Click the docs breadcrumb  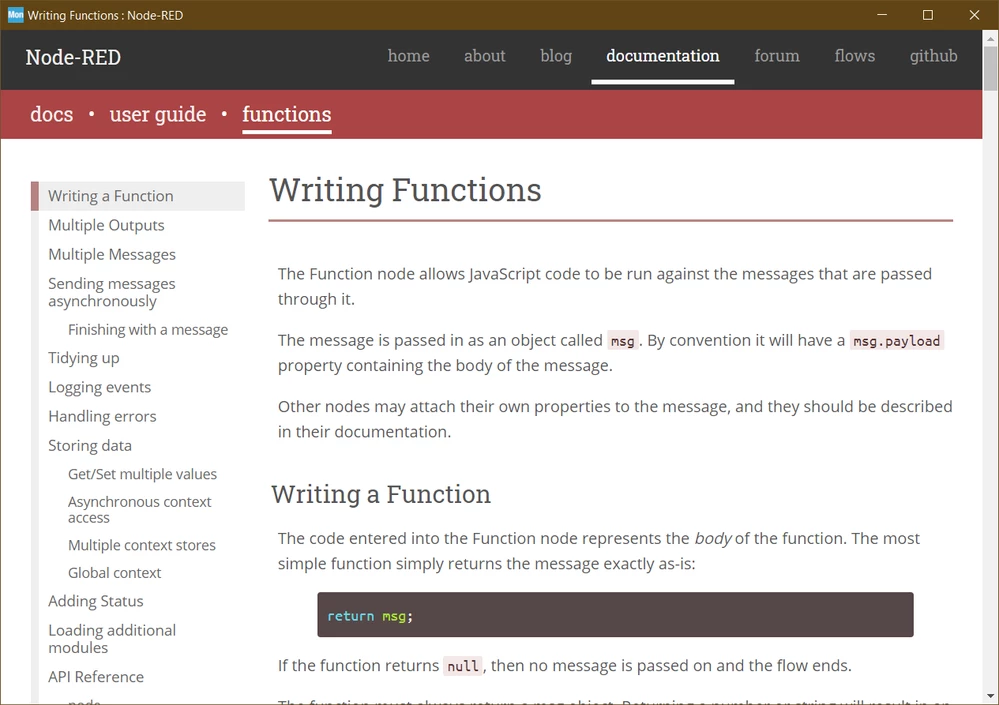(52, 114)
